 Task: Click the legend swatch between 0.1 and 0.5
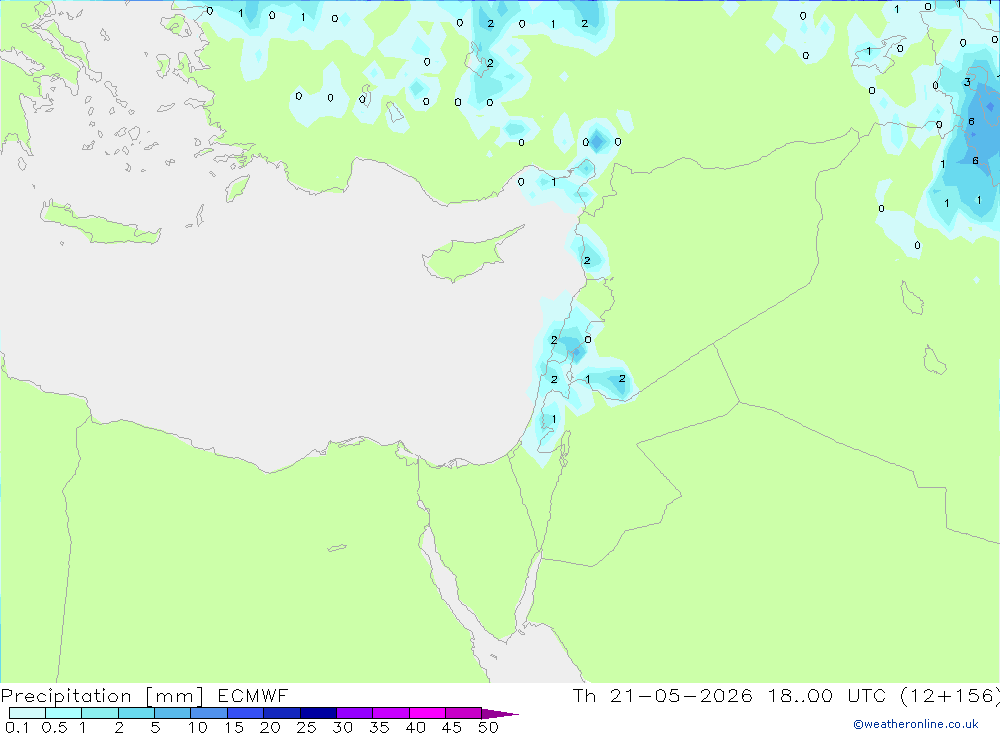coord(27,713)
